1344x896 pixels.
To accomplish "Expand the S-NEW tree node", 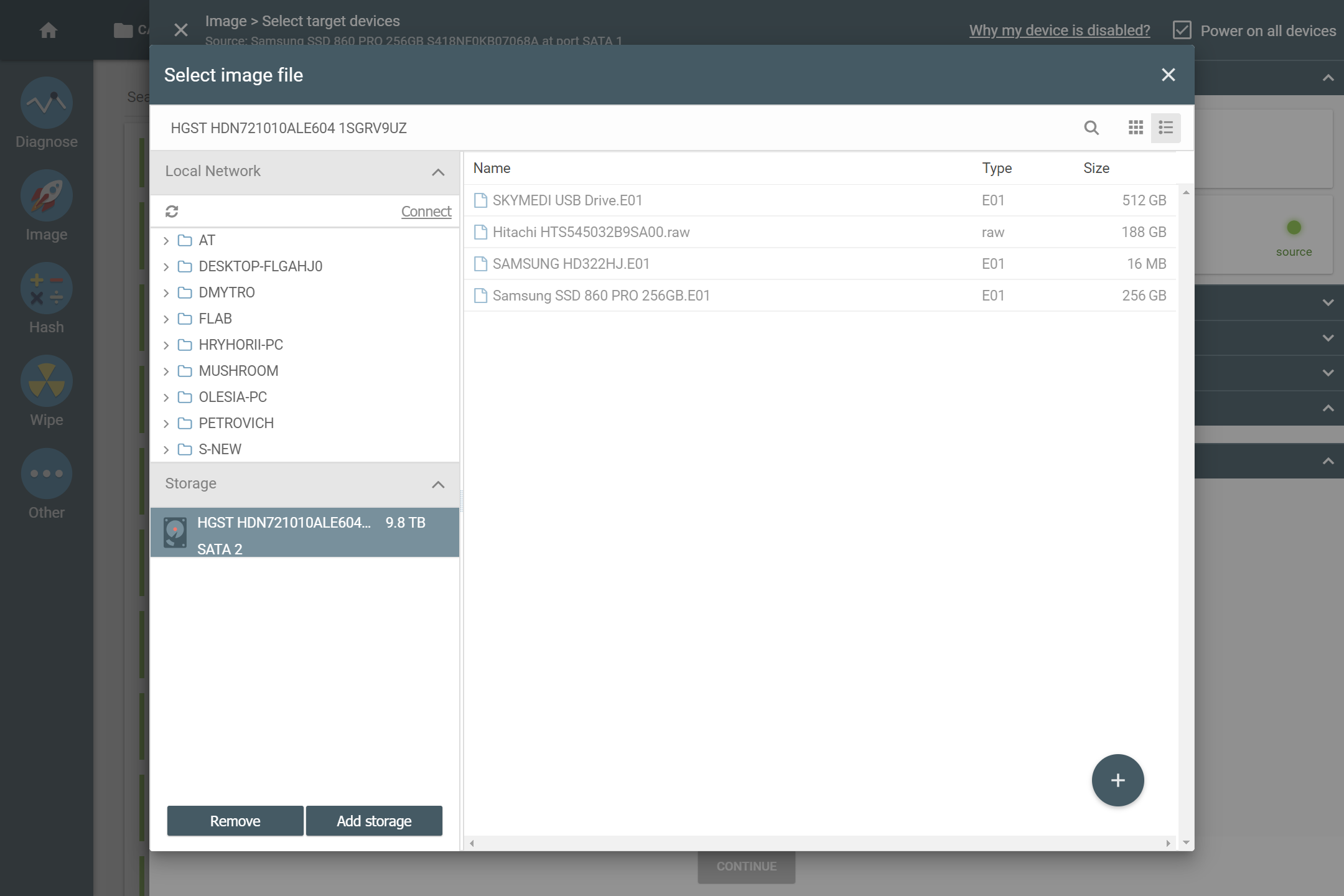I will click(166, 450).
